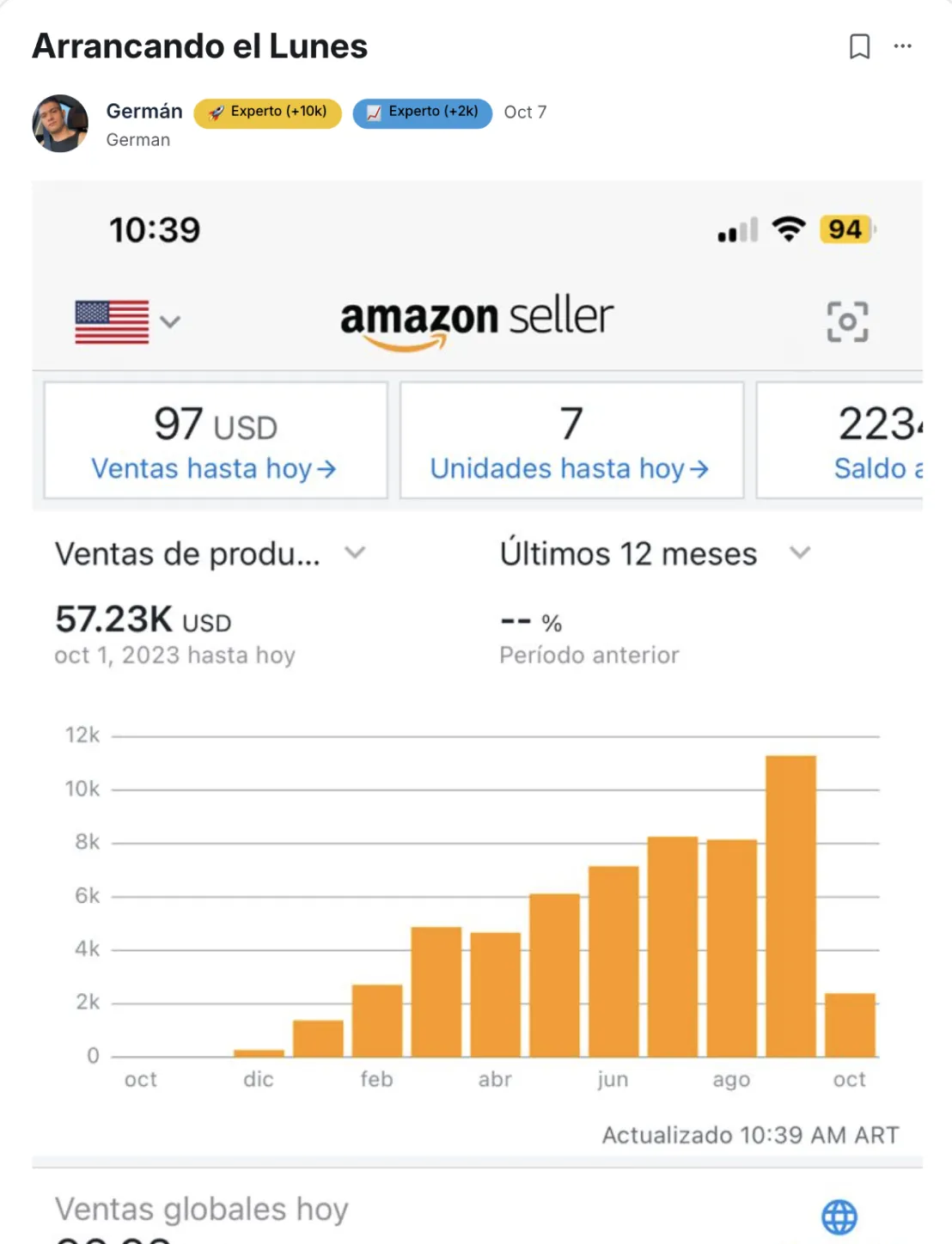Tap the Saldo card at right

click(x=839, y=440)
